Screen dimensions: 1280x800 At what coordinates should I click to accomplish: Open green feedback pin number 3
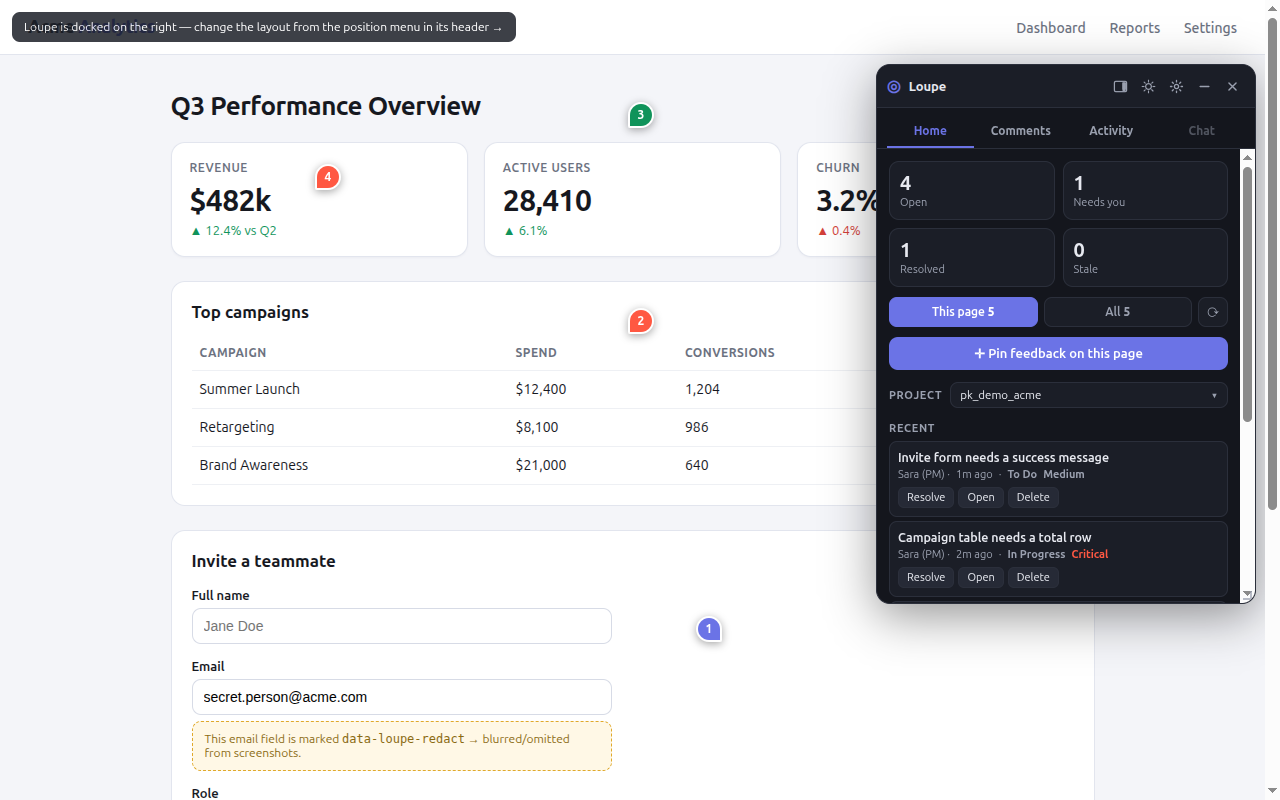click(640, 115)
